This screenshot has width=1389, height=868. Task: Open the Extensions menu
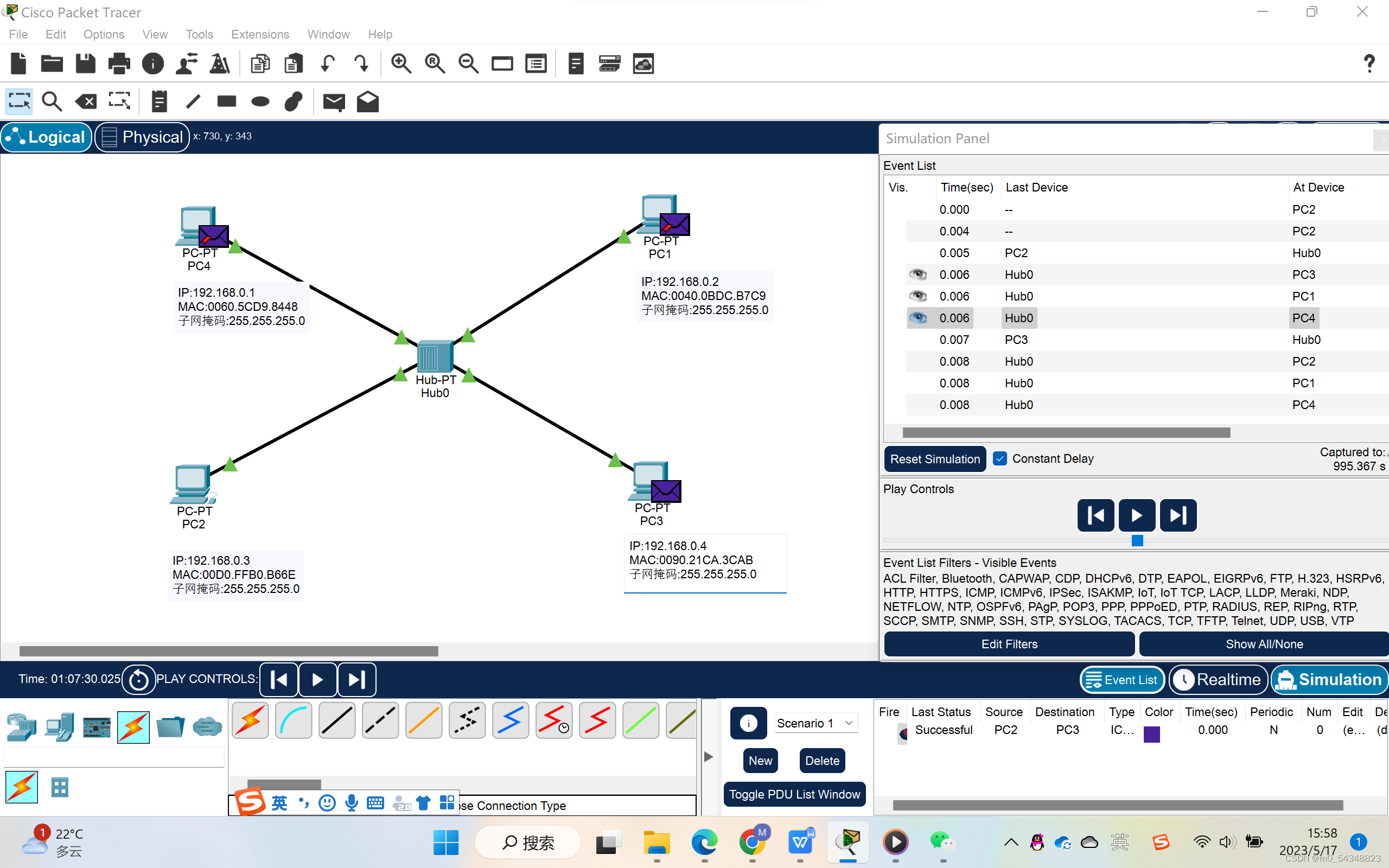(259, 34)
